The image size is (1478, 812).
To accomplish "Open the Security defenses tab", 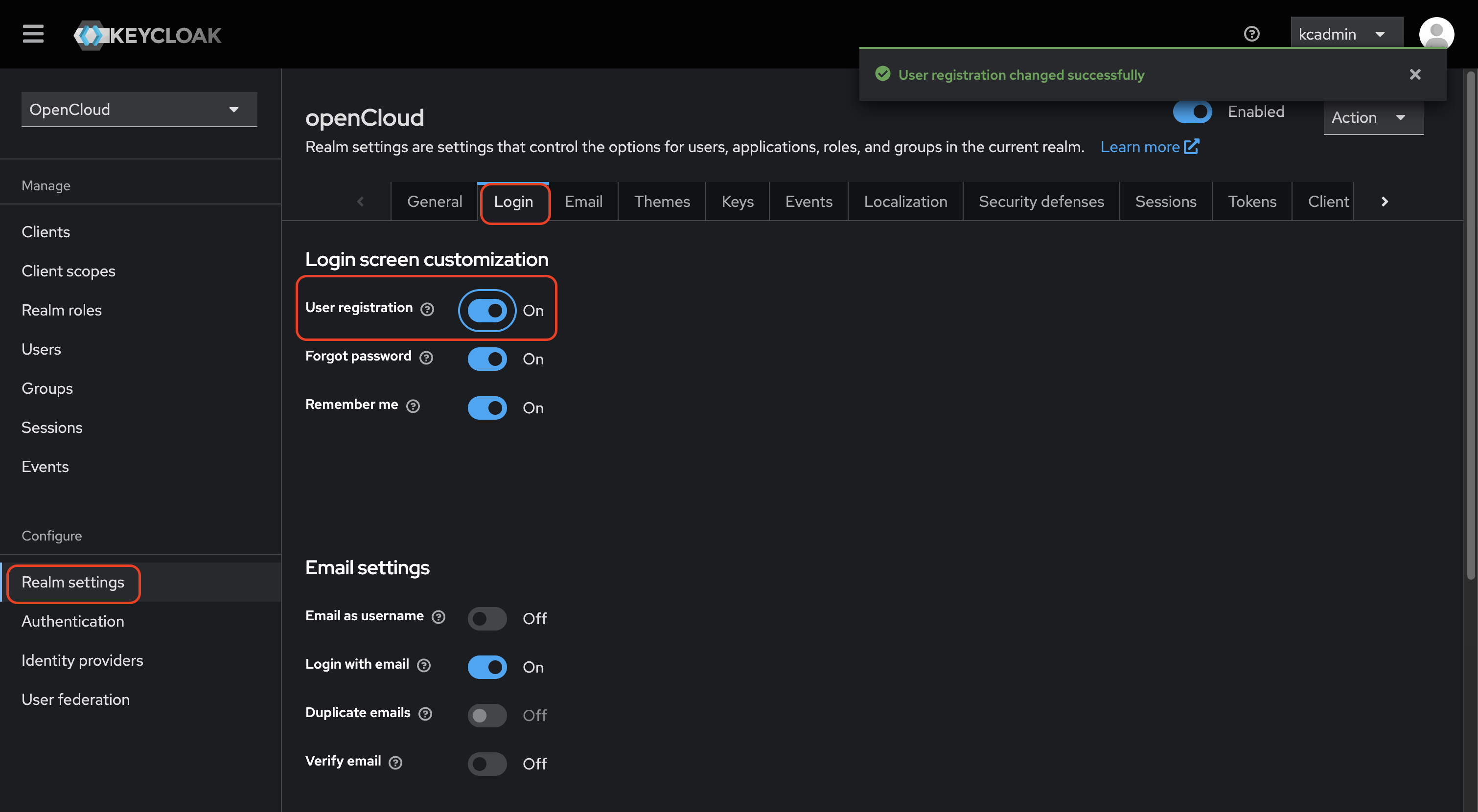I will pyautogui.click(x=1041, y=201).
